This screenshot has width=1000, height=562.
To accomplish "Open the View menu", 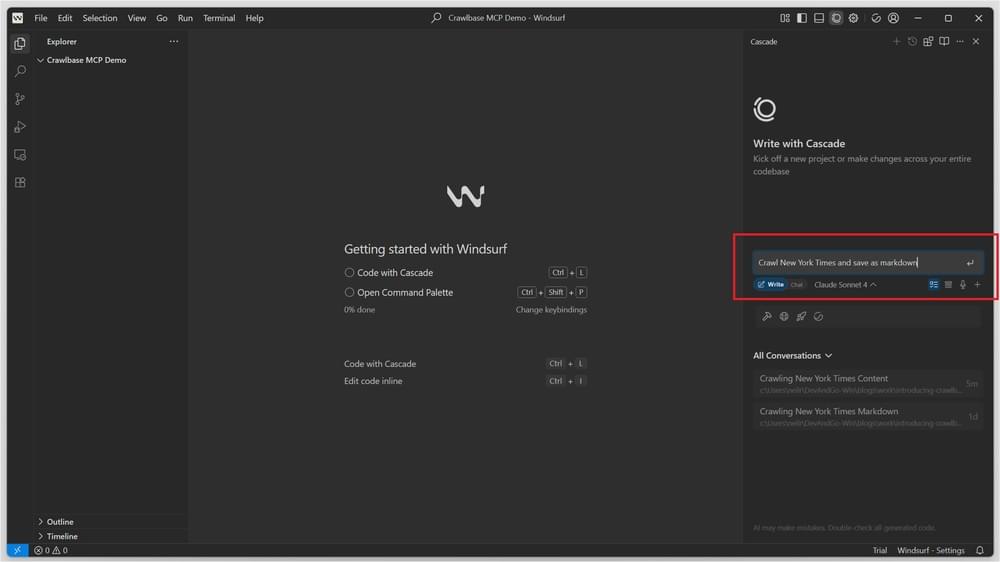I will [x=136, y=18].
